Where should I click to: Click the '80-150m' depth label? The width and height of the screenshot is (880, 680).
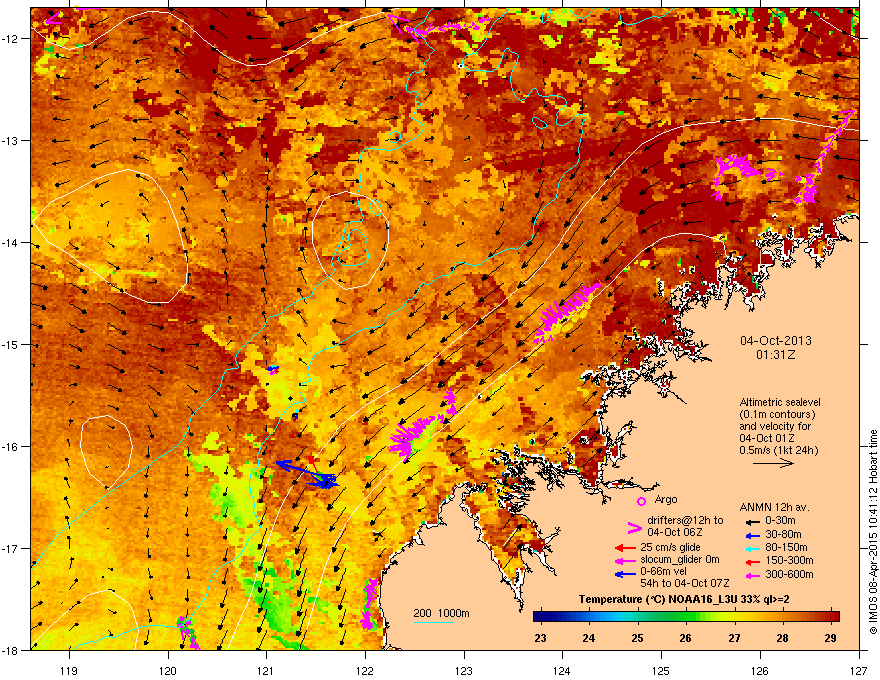click(x=786, y=547)
